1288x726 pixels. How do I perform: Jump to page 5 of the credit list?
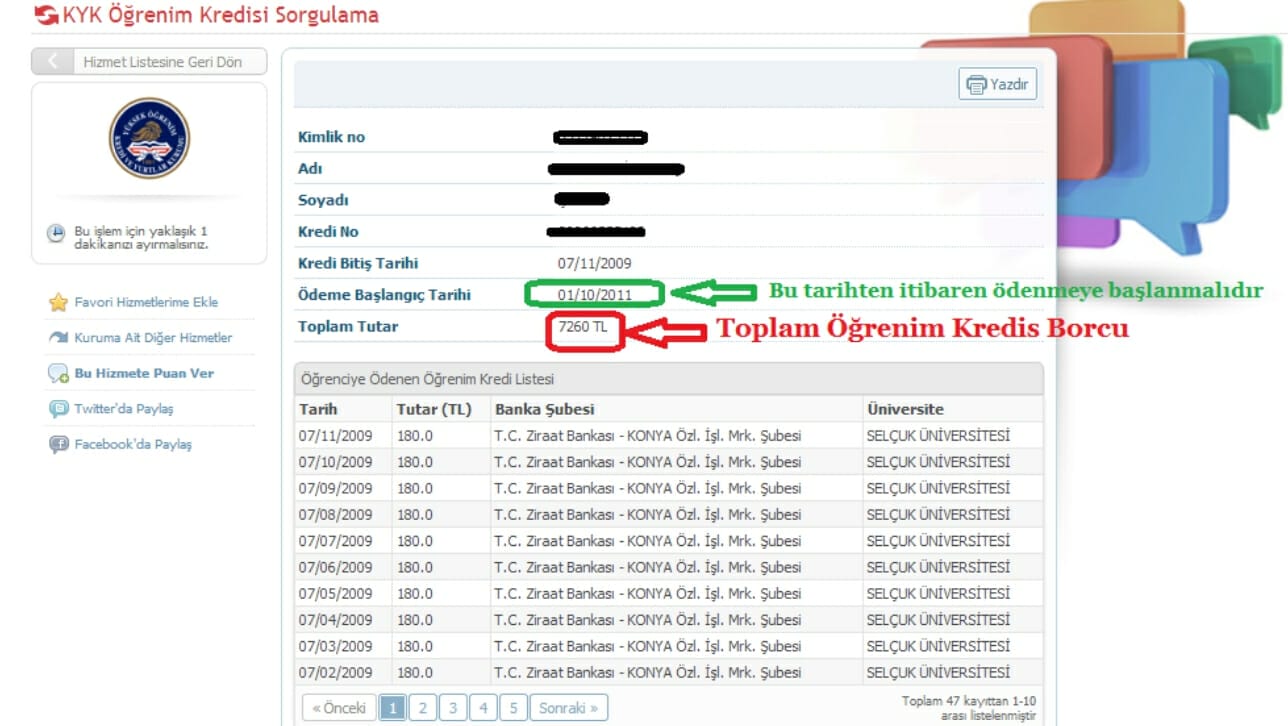coord(513,708)
